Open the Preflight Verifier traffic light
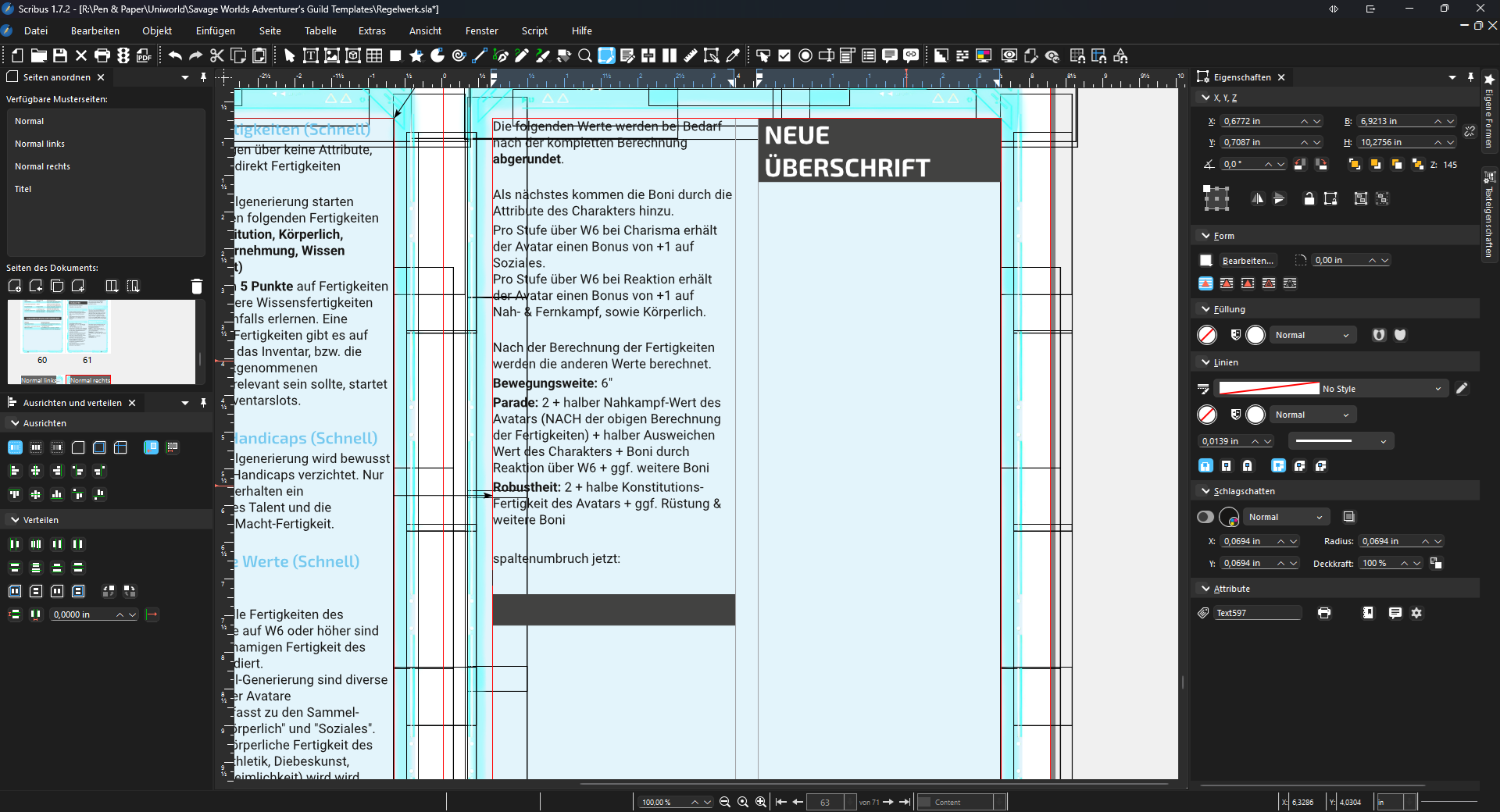This screenshot has width=1500, height=812. [x=123, y=55]
